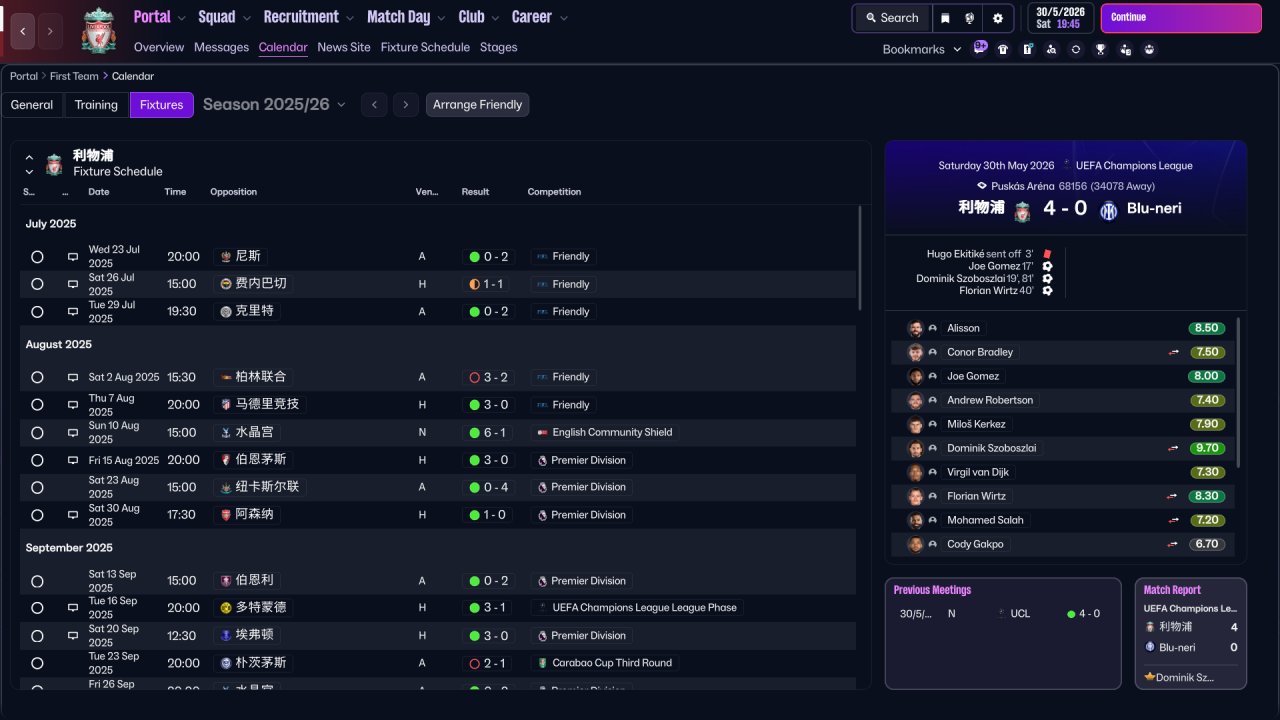Click the Continue button

coord(1181,18)
